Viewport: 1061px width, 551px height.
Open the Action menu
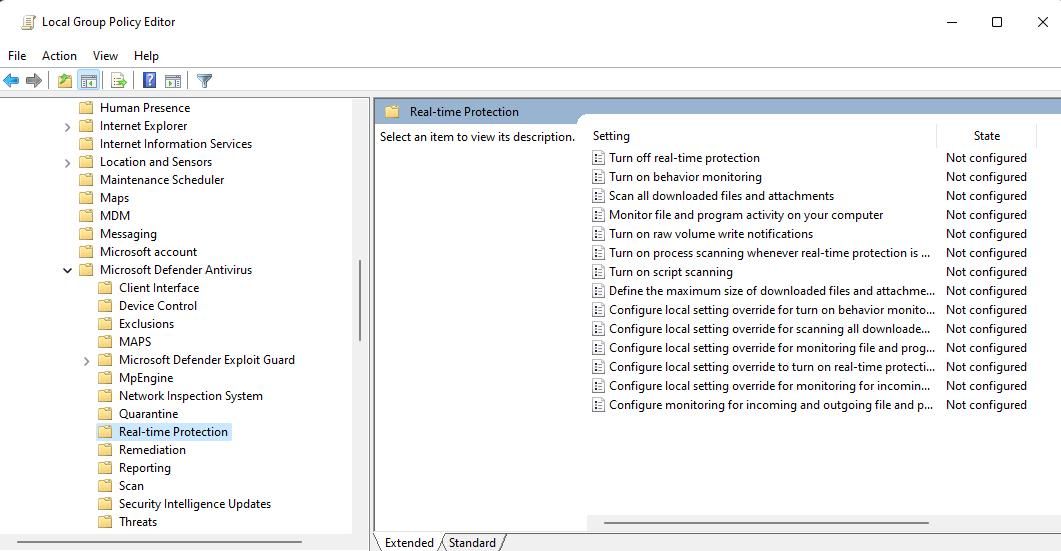pyautogui.click(x=59, y=56)
